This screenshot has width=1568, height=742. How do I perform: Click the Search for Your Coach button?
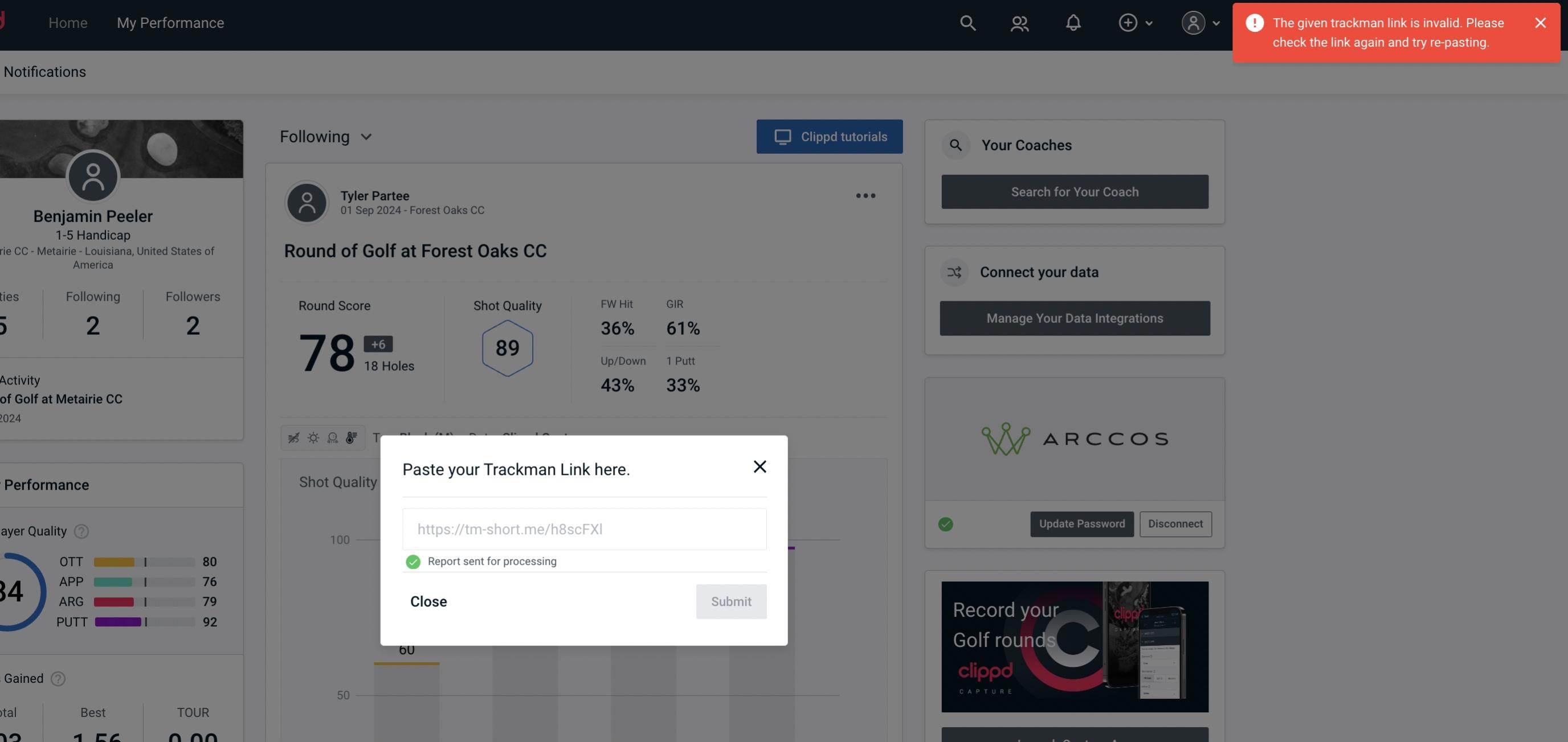1075,192
